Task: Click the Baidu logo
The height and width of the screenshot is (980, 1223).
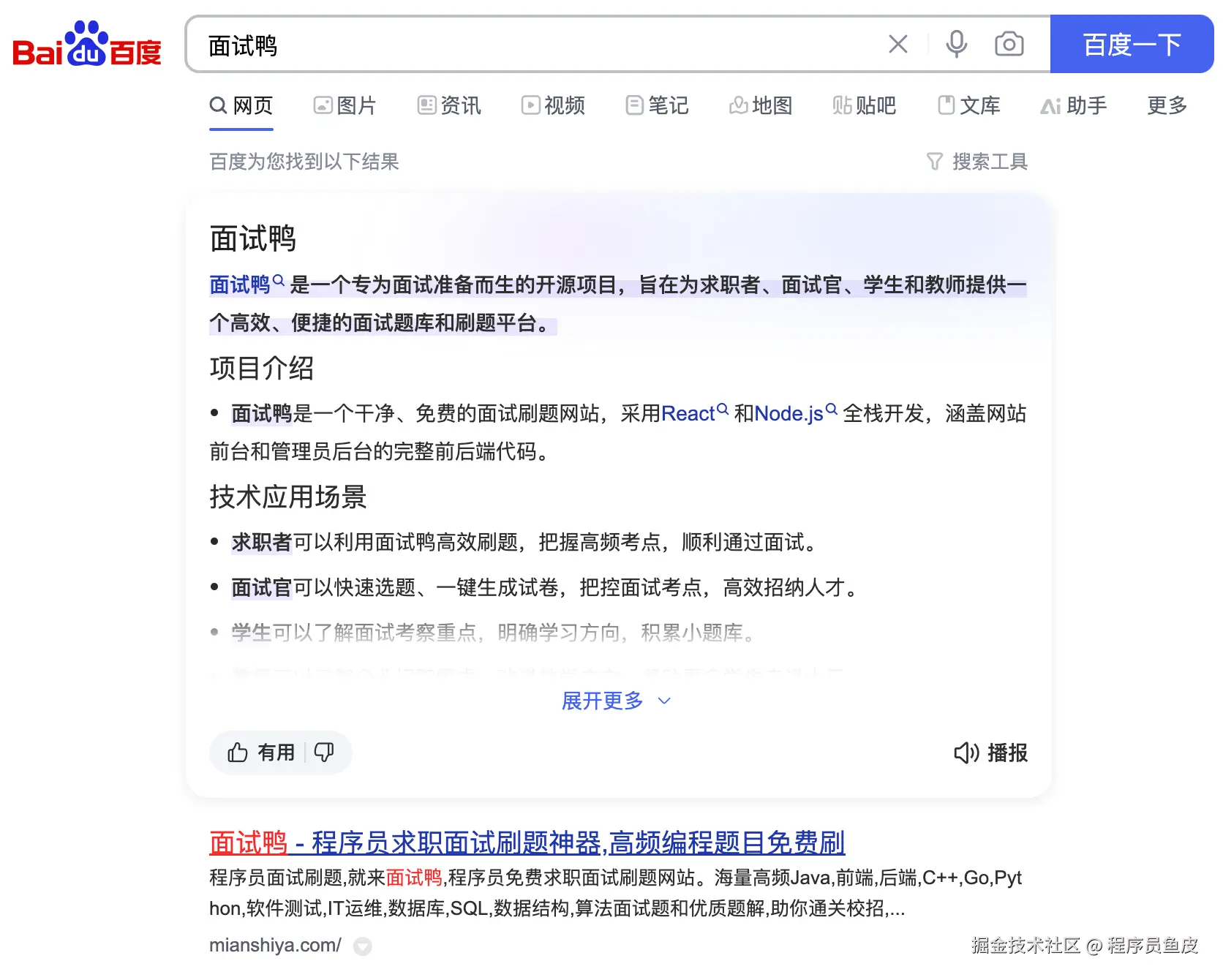Action: [86, 45]
